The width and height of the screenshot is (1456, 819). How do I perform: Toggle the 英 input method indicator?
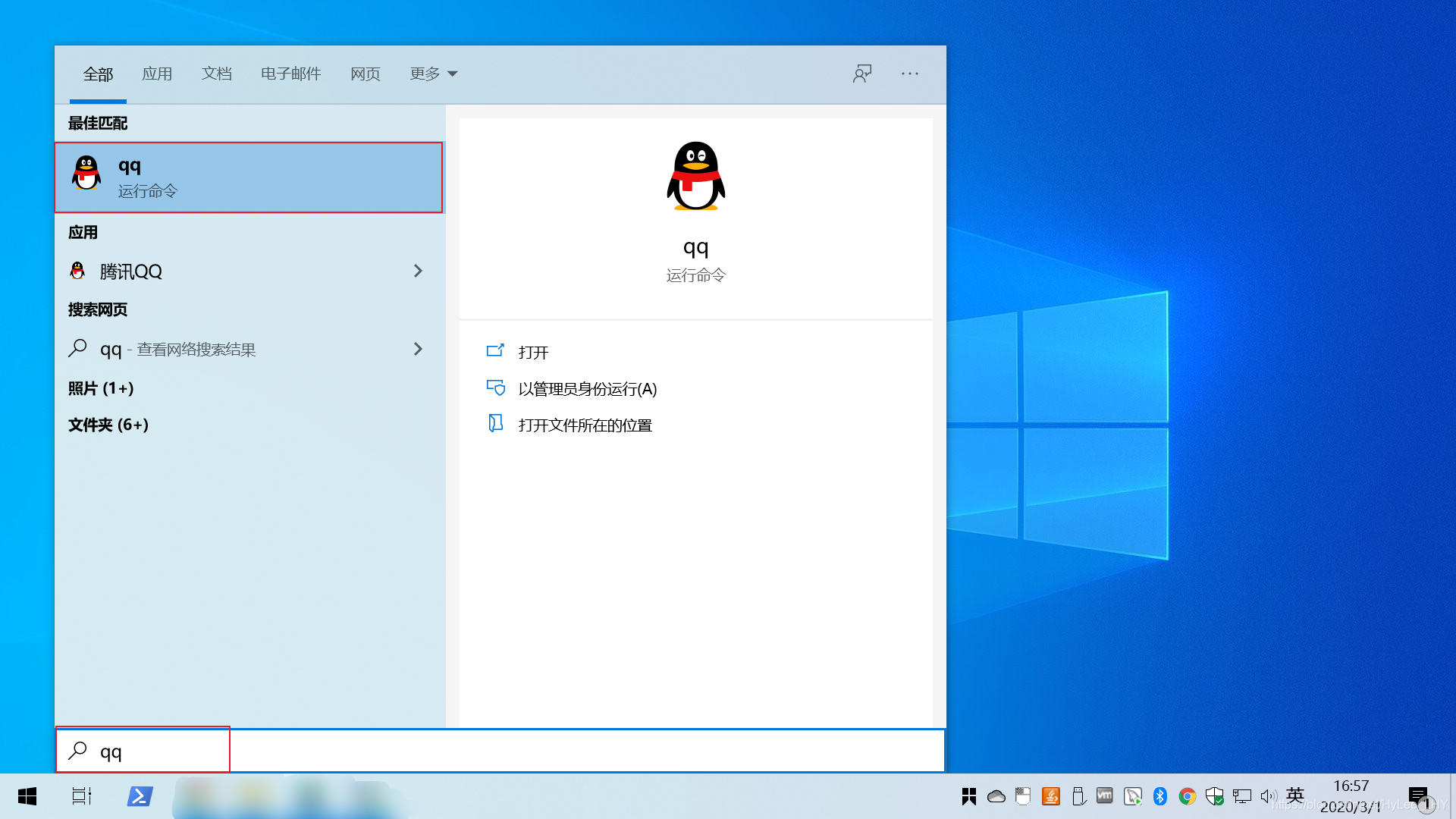pos(1295,795)
